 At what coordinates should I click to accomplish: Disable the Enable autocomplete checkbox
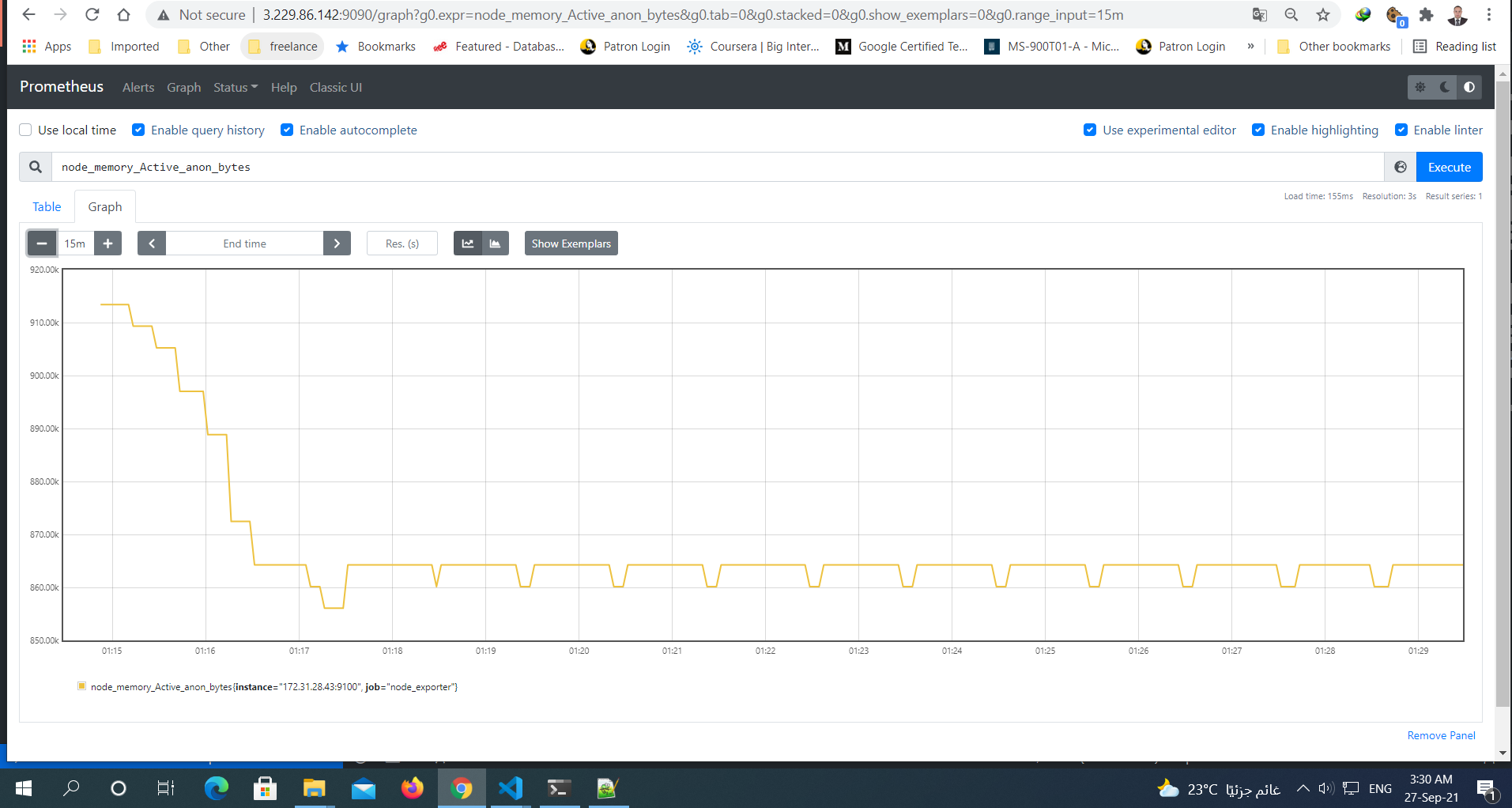pyautogui.click(x=287, y=130)
